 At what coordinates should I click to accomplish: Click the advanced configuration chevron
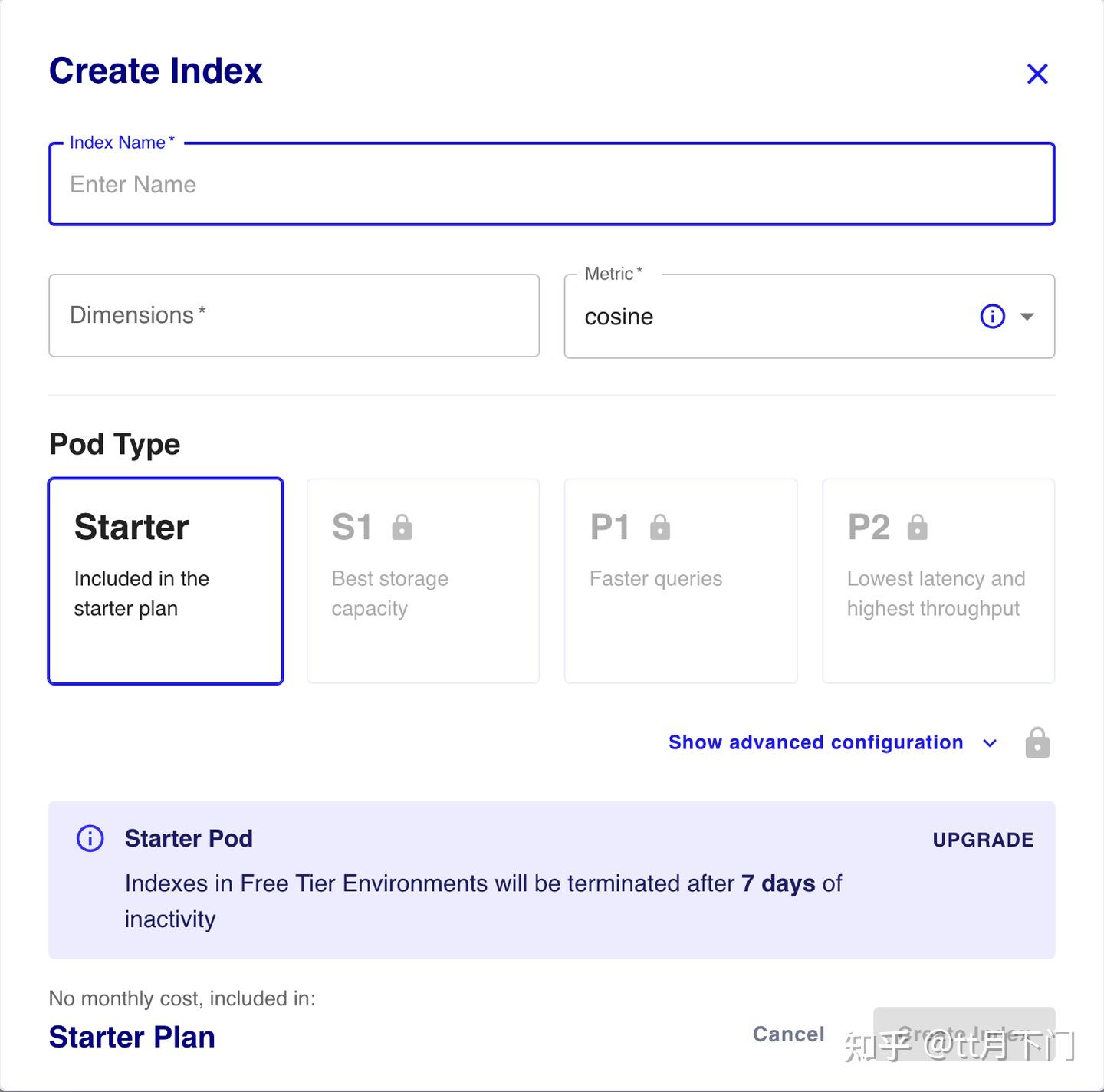pos(990,743)
